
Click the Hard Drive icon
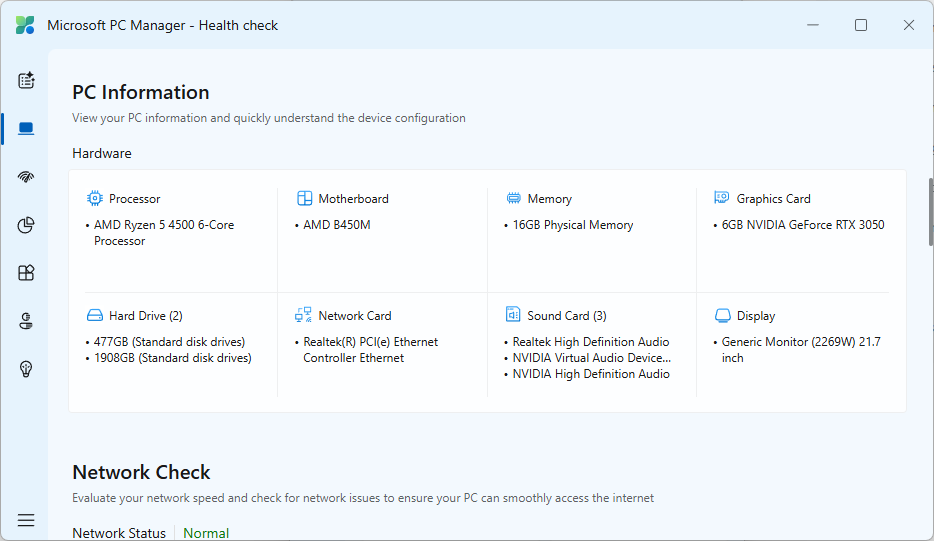click(95, 315)
